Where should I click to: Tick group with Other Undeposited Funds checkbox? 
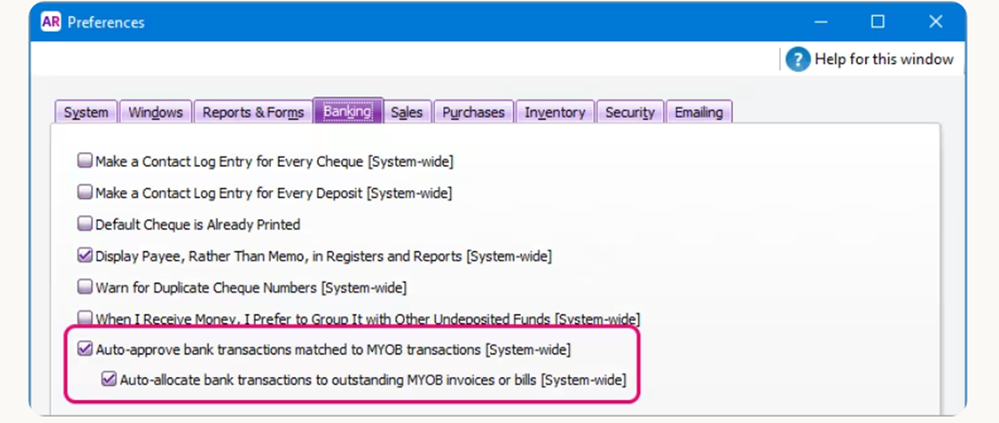point(85,319)
